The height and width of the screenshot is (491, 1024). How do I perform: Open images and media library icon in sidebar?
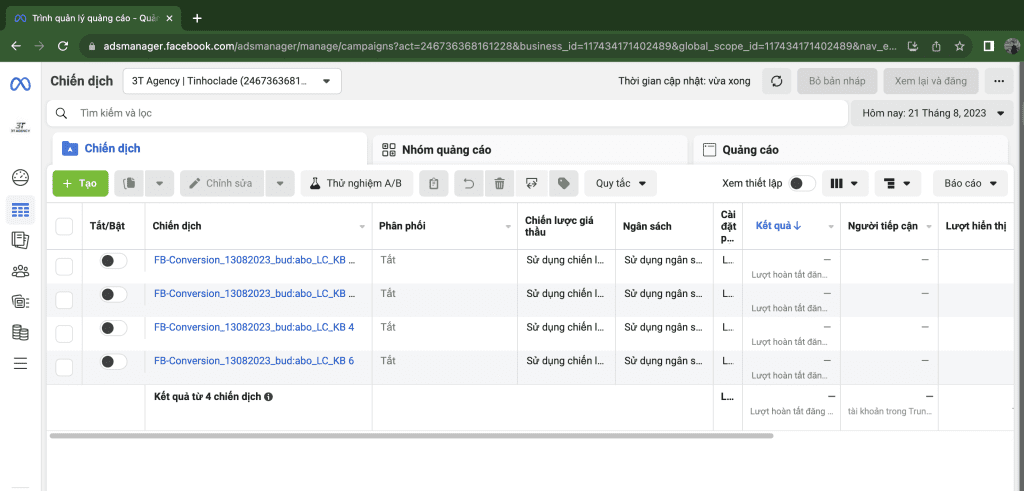20,301
